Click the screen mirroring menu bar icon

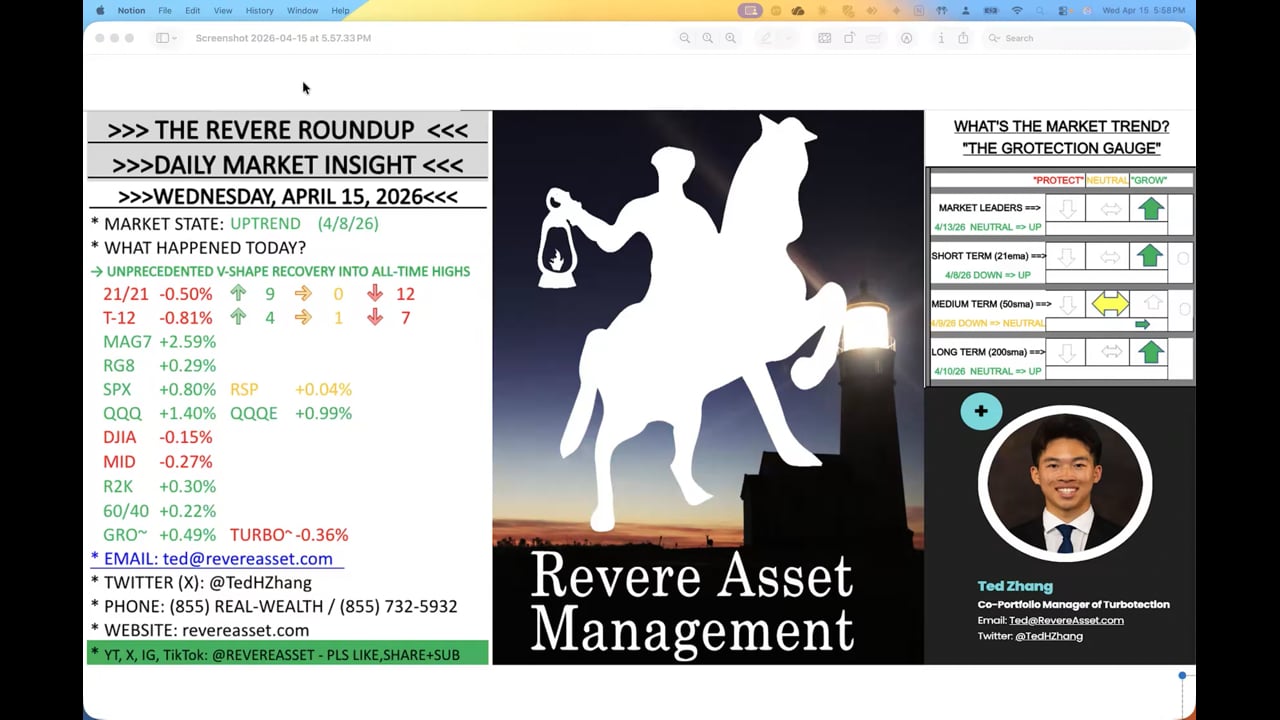click(750, 11)
